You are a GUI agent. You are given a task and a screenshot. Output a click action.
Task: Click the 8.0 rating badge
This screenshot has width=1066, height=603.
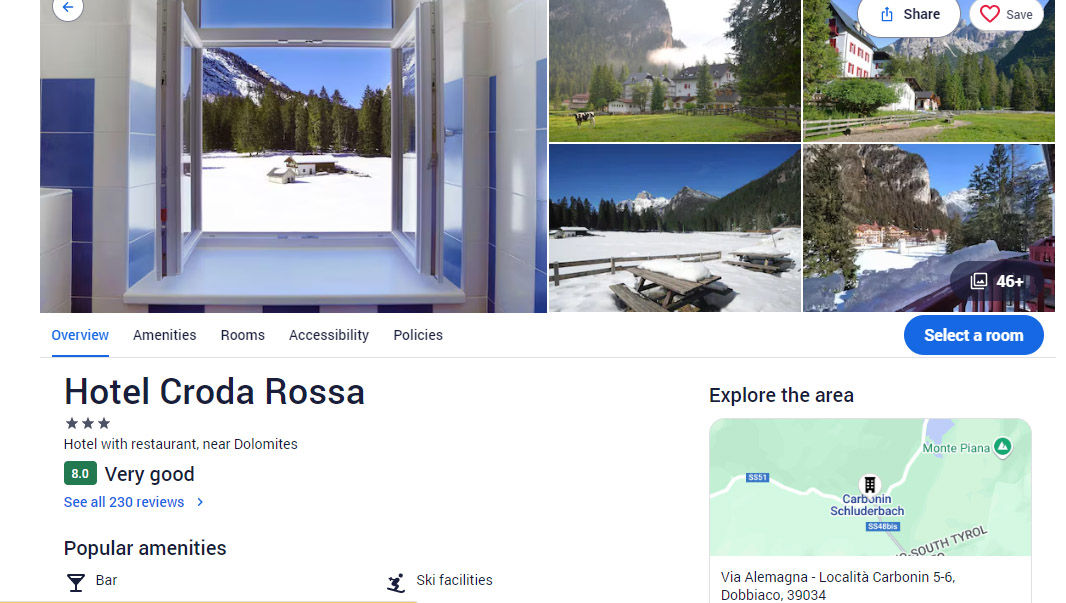pyautogui.click(x=80, y=473)
